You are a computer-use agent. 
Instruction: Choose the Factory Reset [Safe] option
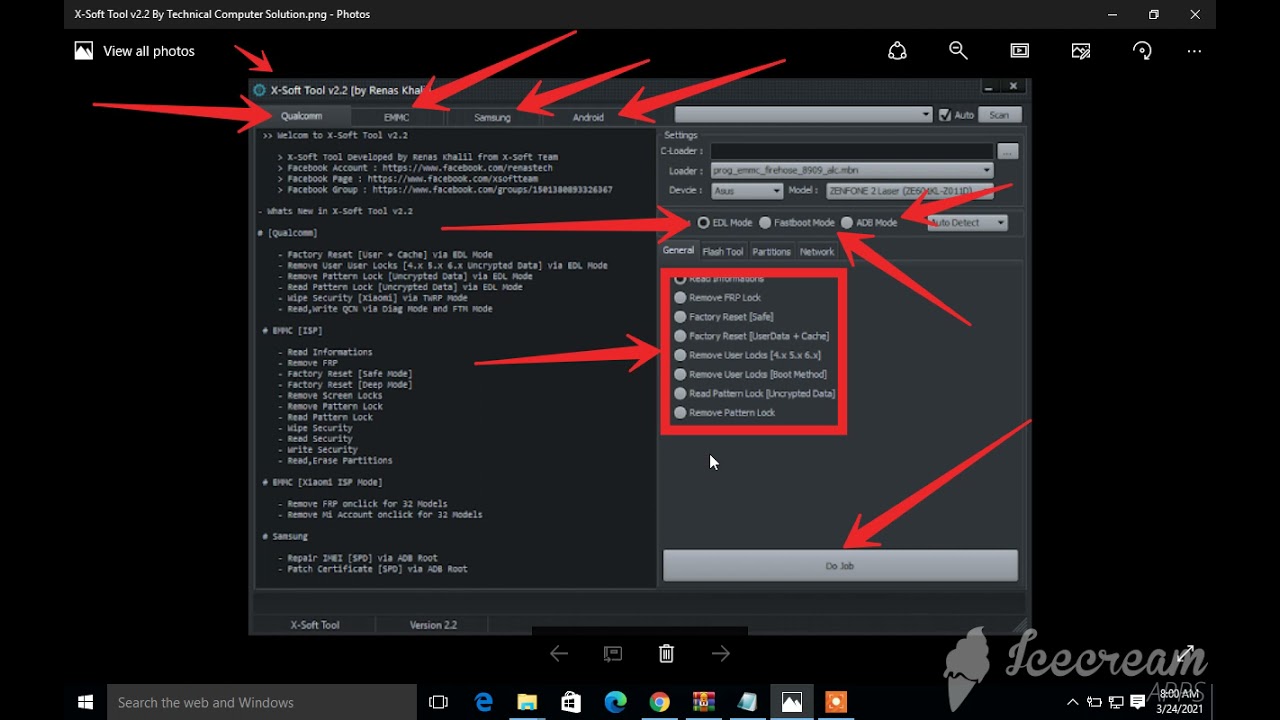[x=680, y=317]
